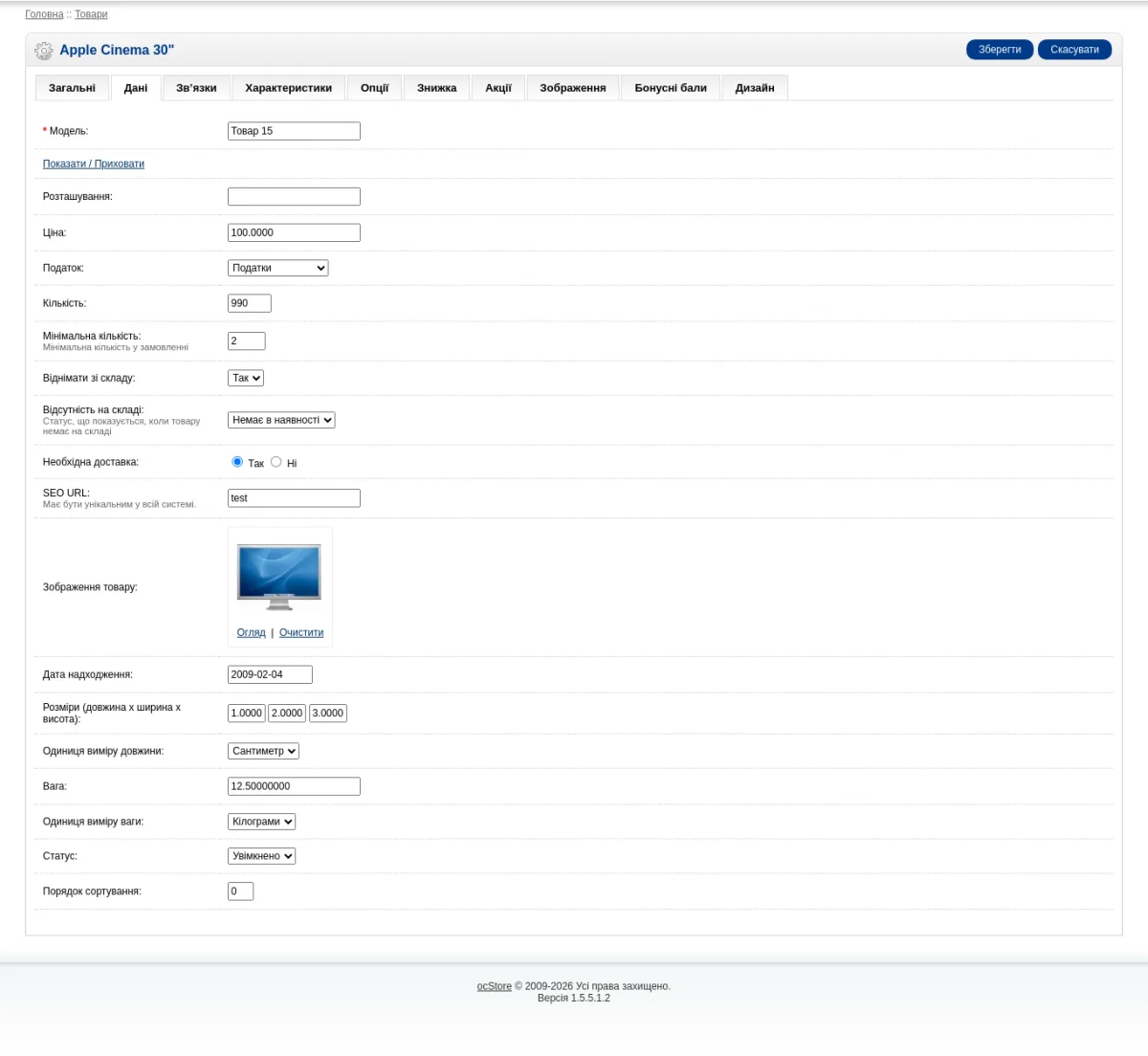The height and width of the screenshot is (1056, 1148).
Task: Go to the Акції tab
Action: pos(497,88)
